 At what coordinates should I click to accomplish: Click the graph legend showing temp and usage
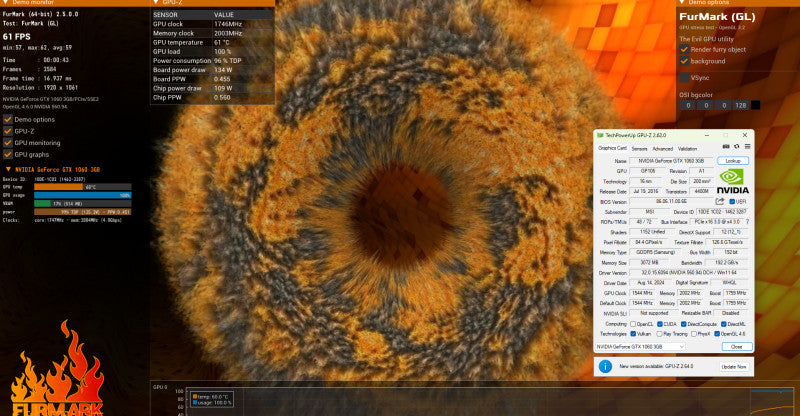pos(212,400)
